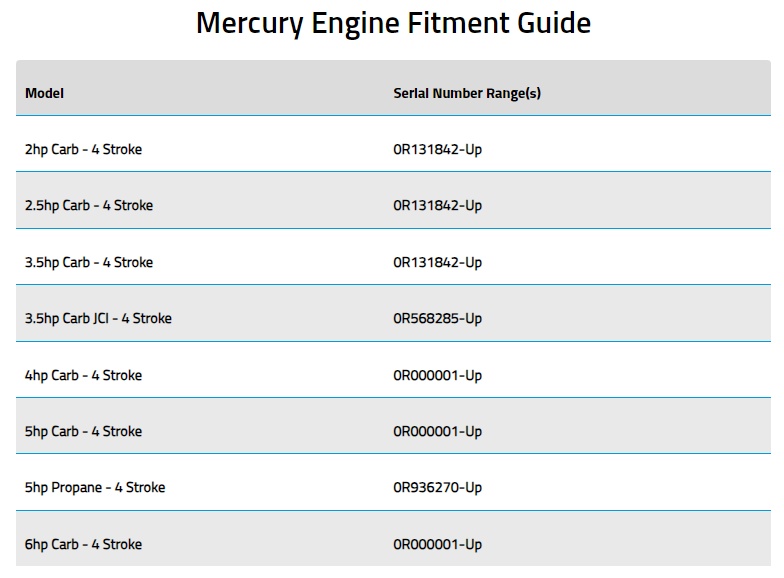
Task: Click the Model column header
Action: click(x=44, y=93)
